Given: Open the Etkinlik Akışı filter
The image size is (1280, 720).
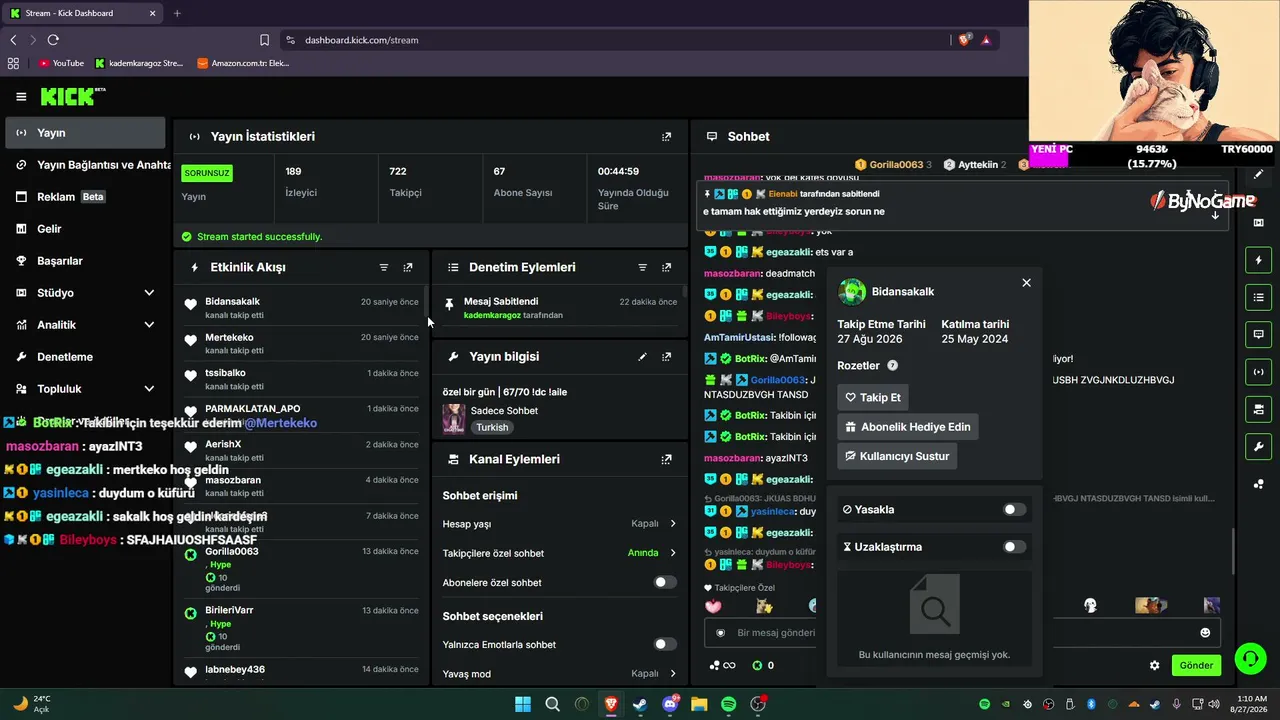Looking at the screenshot, I should point(384,267).
